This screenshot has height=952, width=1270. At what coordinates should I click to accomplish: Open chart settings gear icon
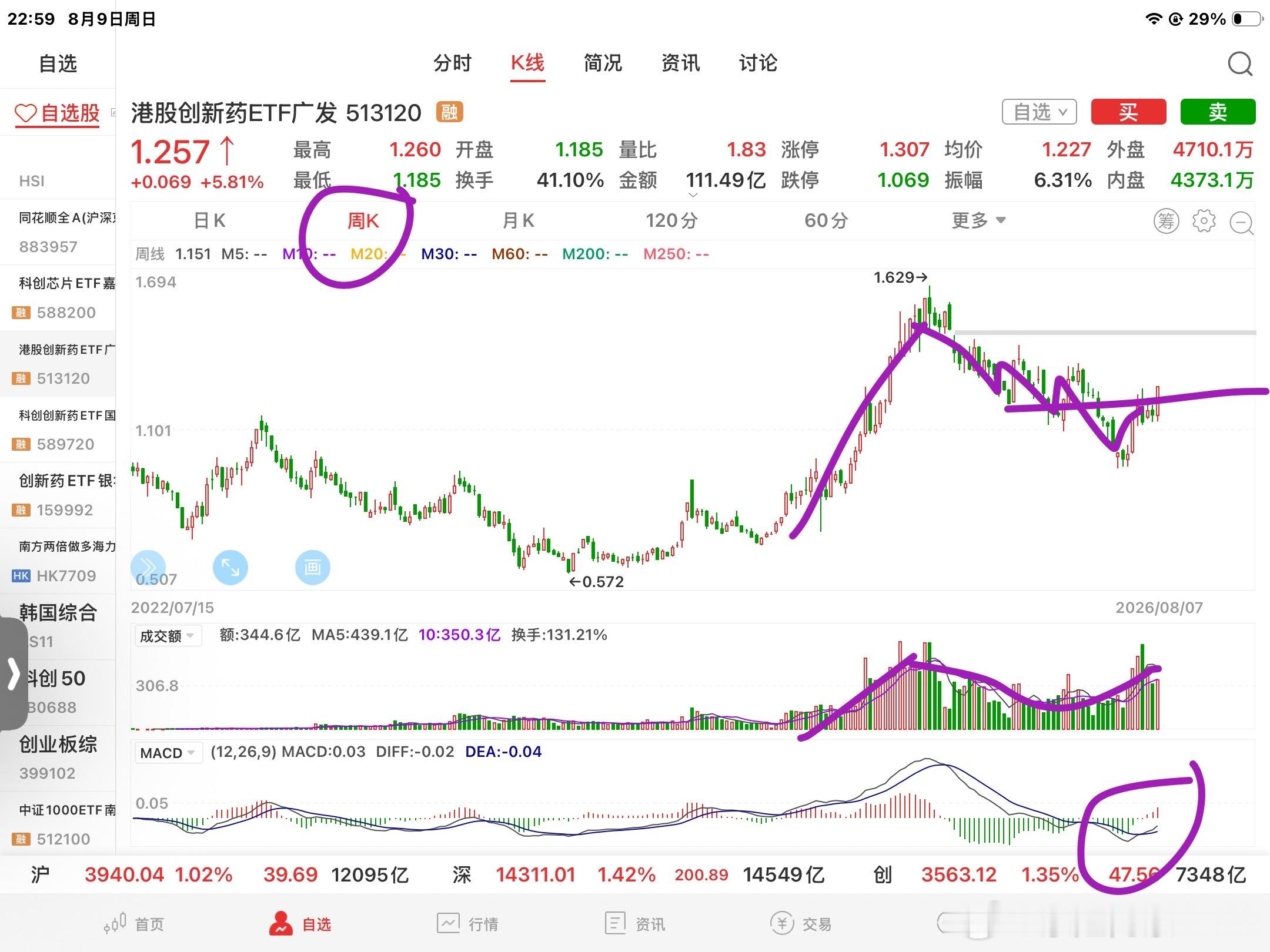pos(1204,221)
